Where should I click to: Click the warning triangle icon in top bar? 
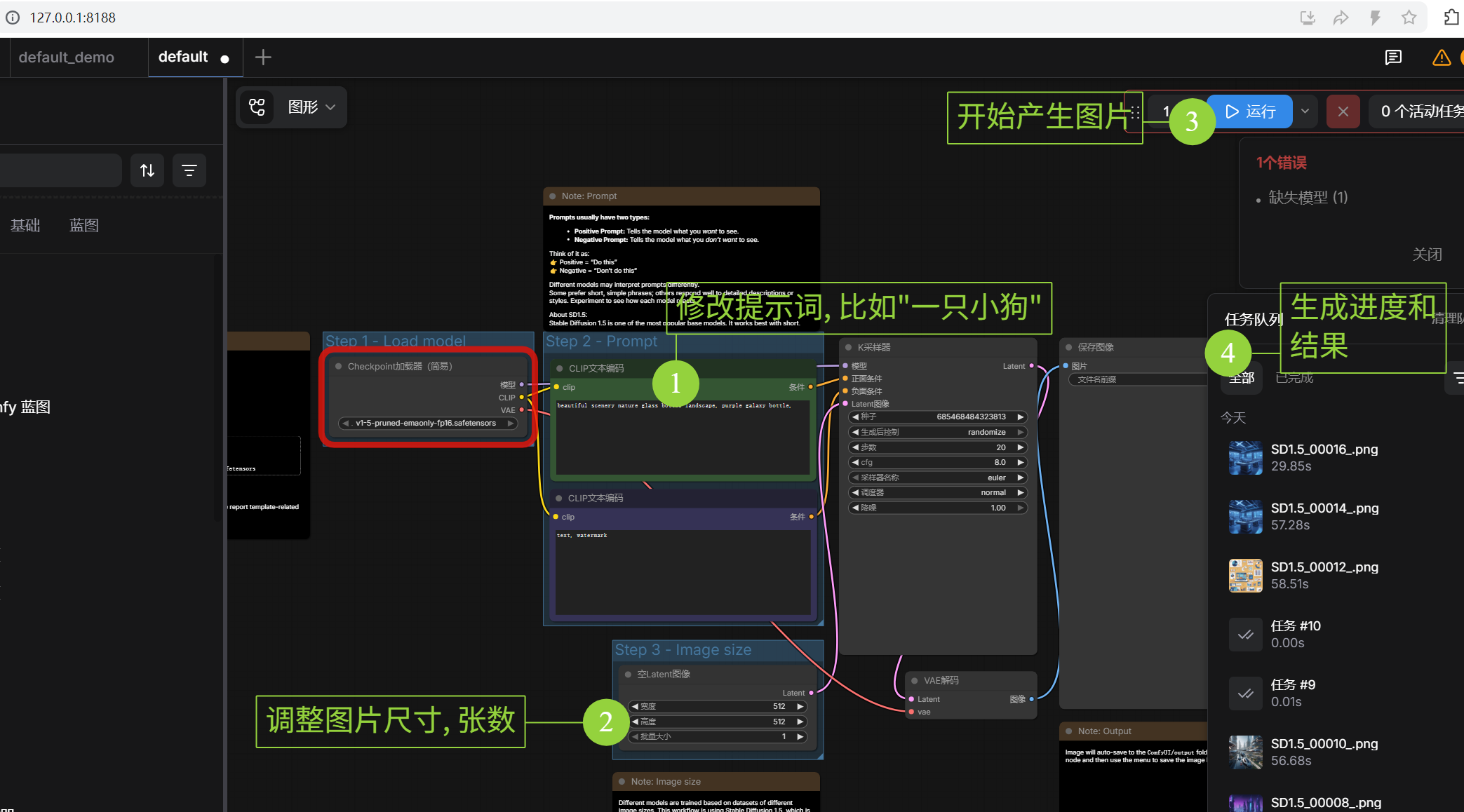click(x=1441, y=57)
